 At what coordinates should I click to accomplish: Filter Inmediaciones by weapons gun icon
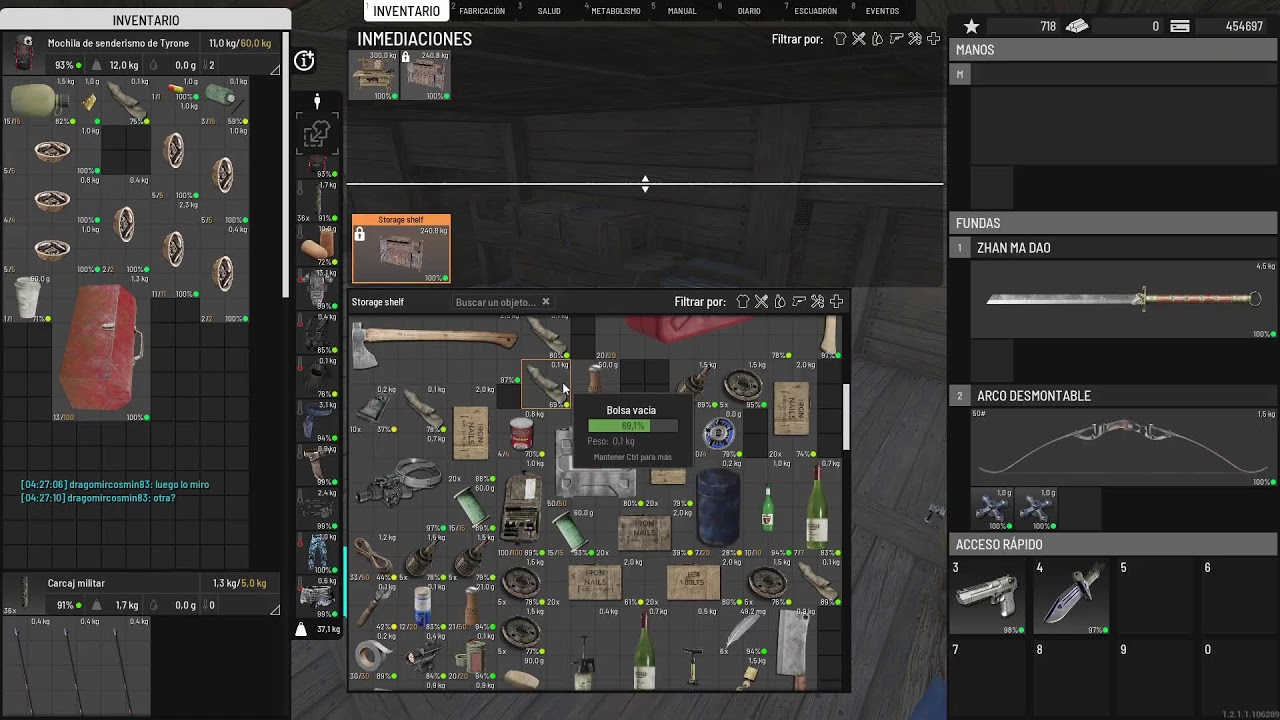click(896, 39)
